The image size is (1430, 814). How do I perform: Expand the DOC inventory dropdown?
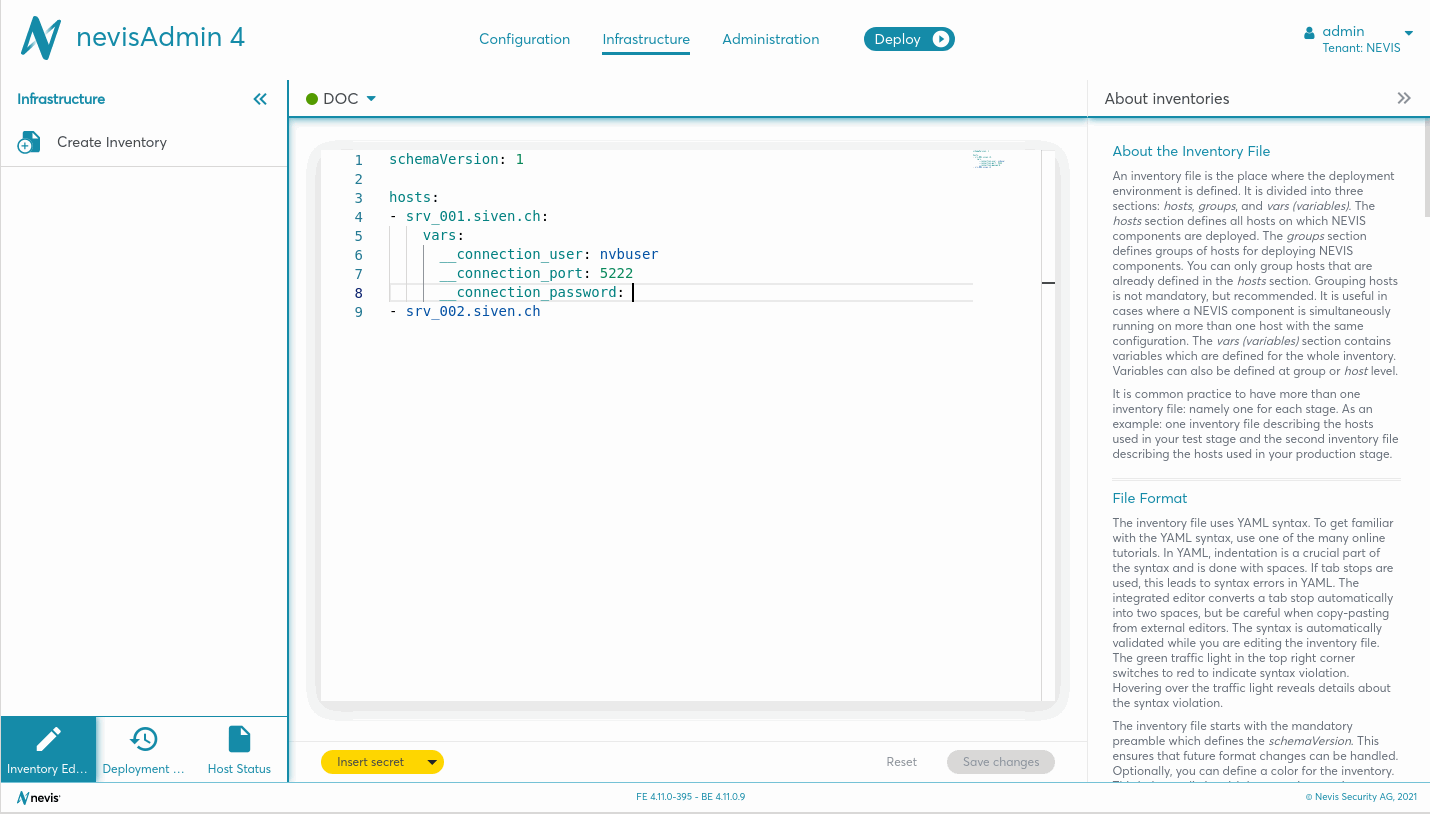pos(371,99)
